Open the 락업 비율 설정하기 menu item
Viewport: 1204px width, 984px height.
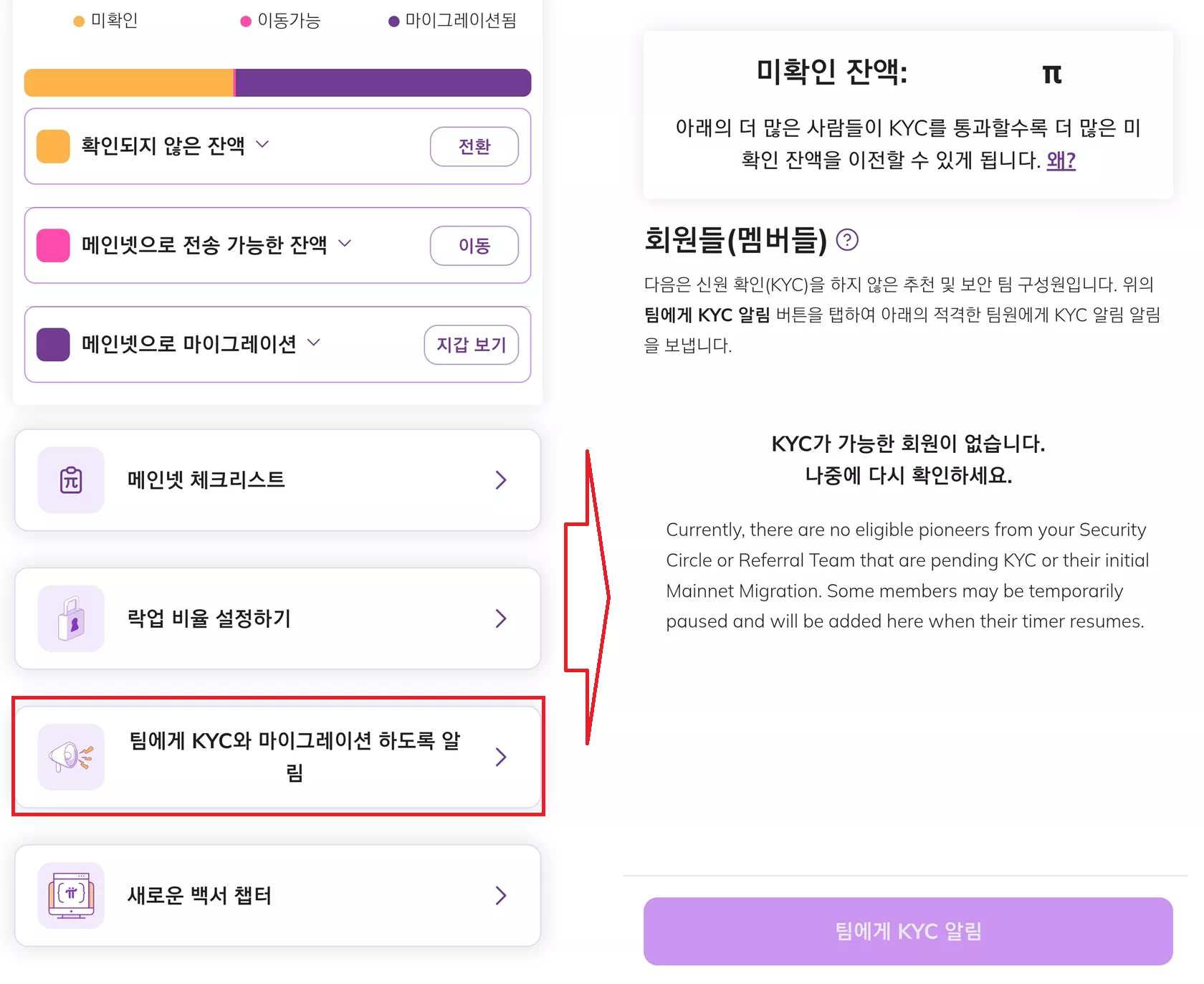coord(277,618)
